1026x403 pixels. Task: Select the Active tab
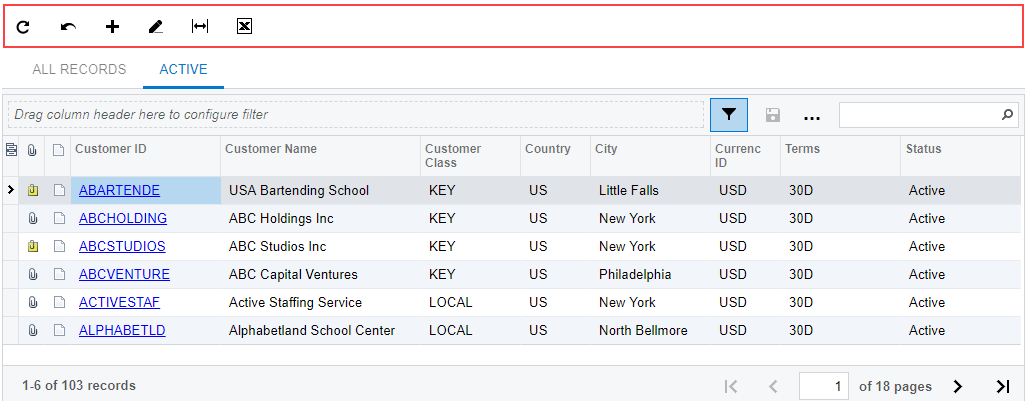pos(183,70)
